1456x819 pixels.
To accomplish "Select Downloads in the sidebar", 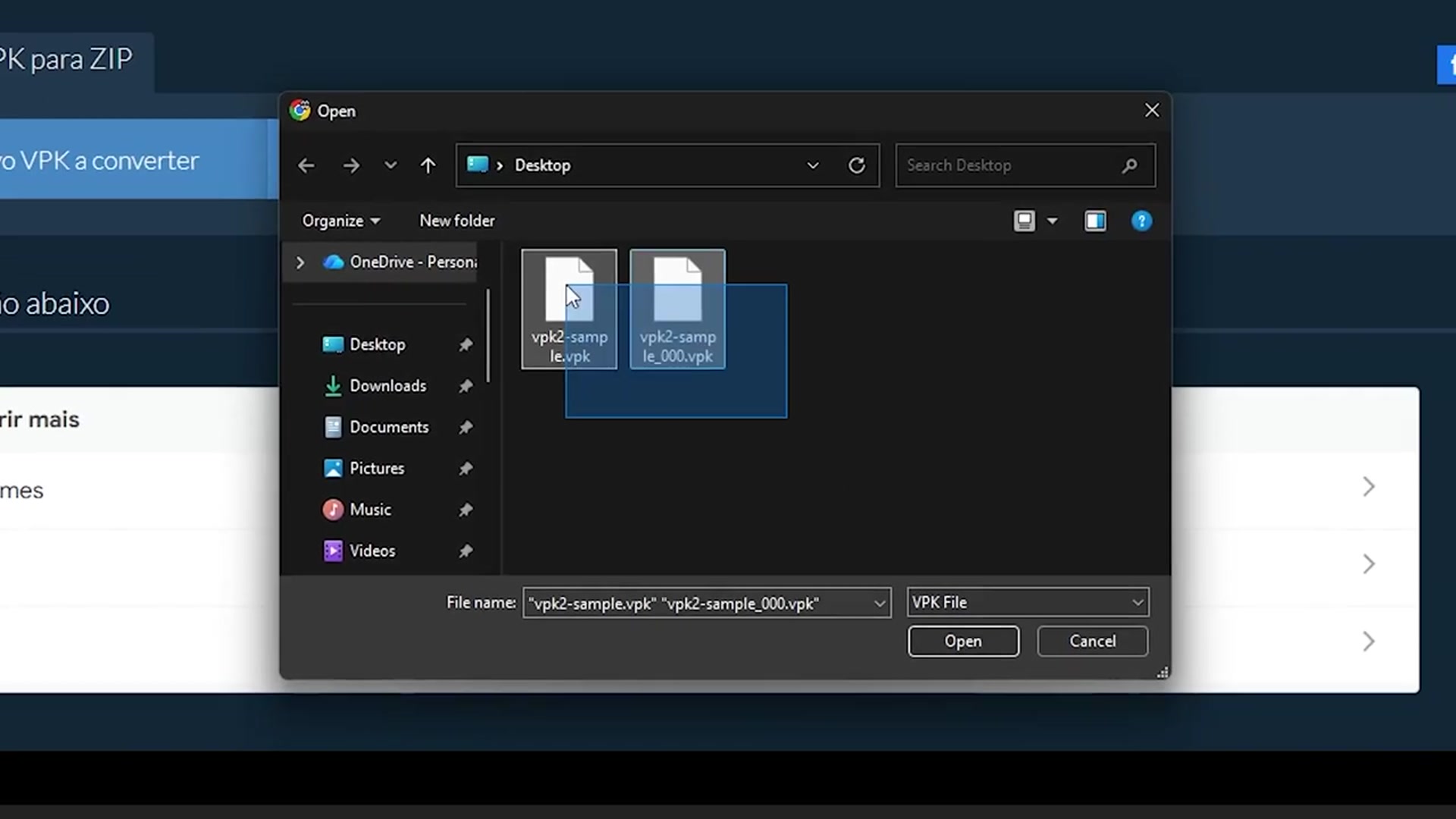I will 388,386.
